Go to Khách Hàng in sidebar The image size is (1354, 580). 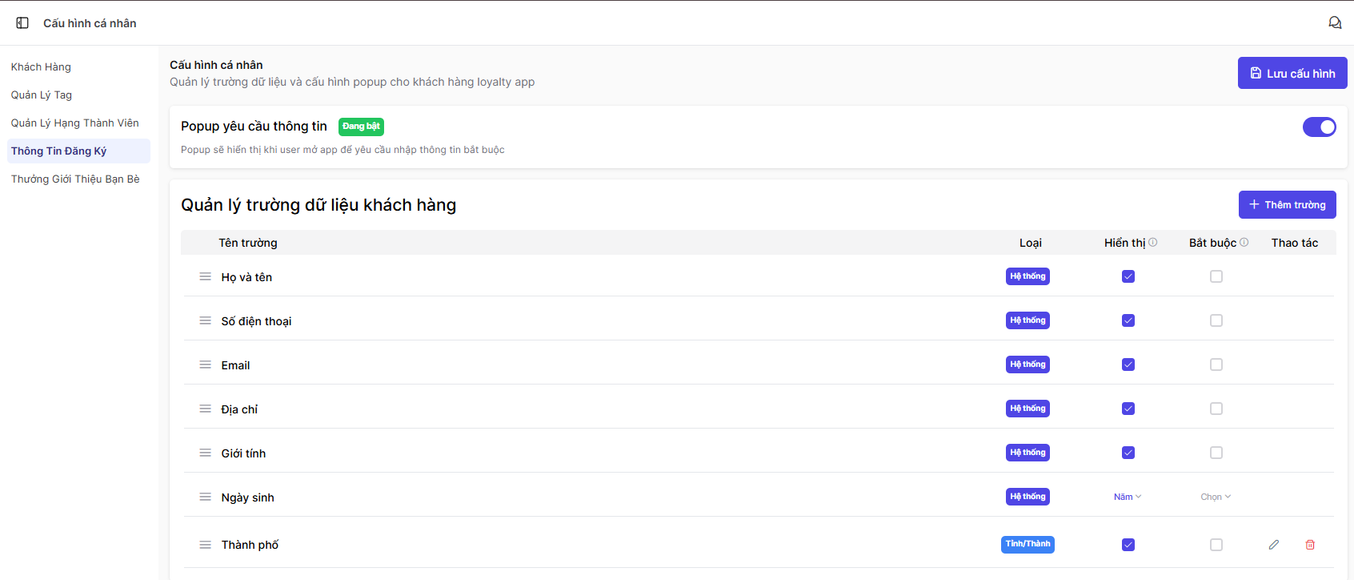41,67
